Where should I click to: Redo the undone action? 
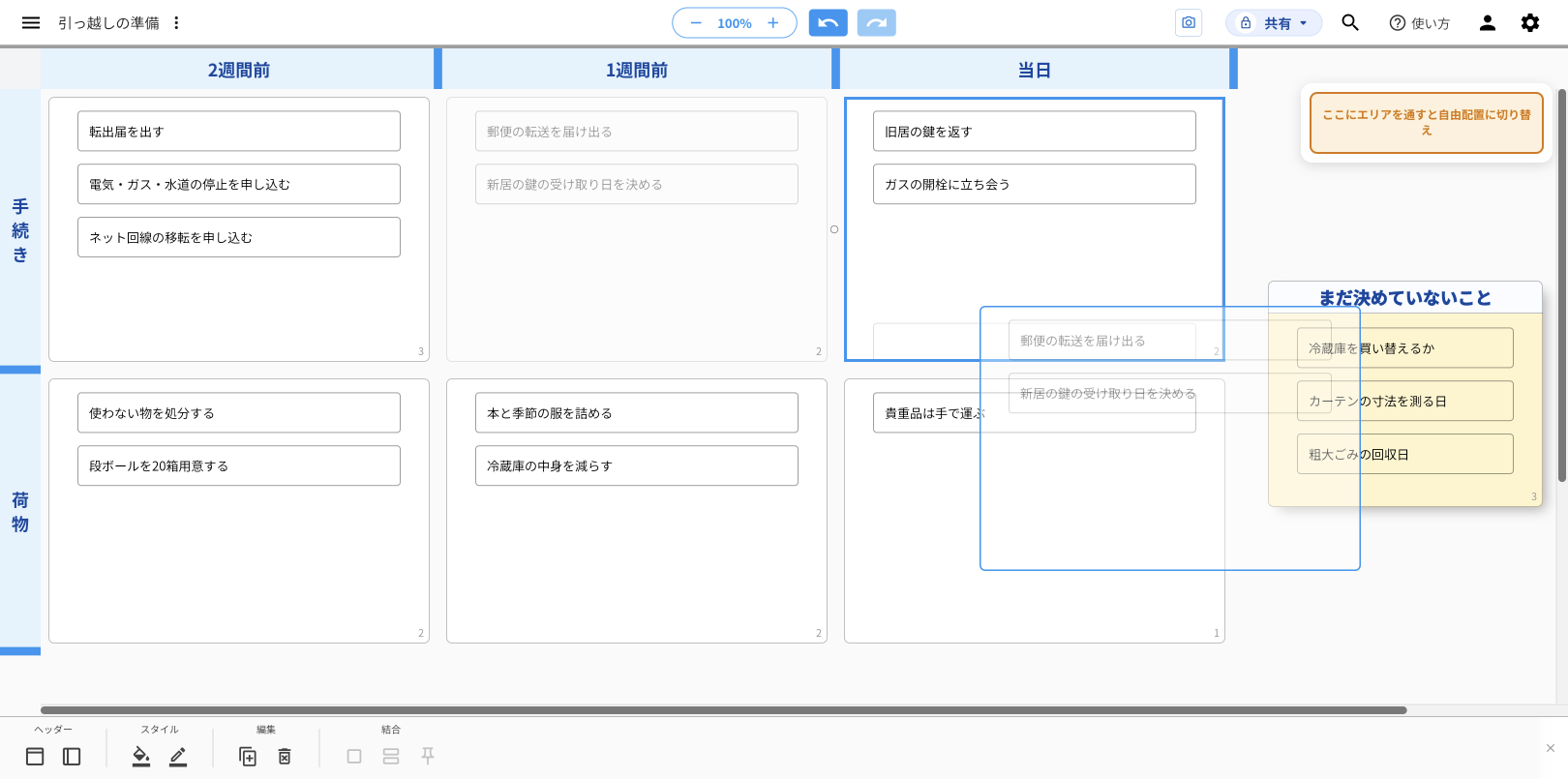pos(877,23)
